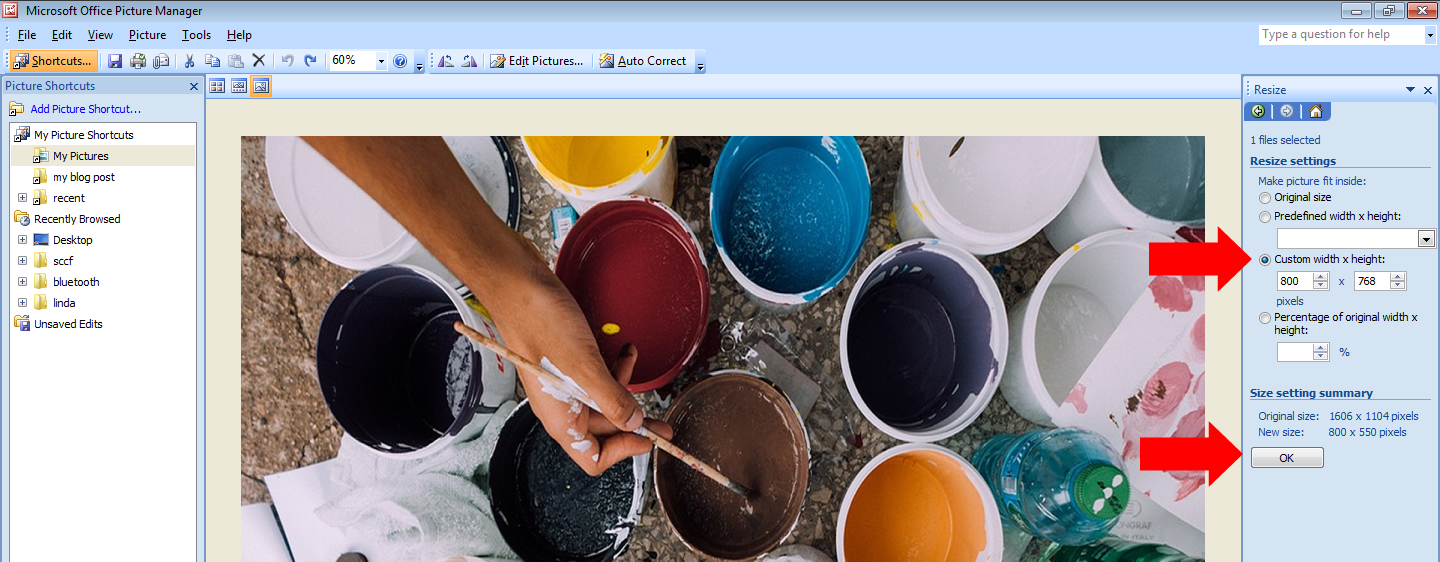Open the Edit menu
This screenshot has height=562, width=1440.
pos(62,35)
